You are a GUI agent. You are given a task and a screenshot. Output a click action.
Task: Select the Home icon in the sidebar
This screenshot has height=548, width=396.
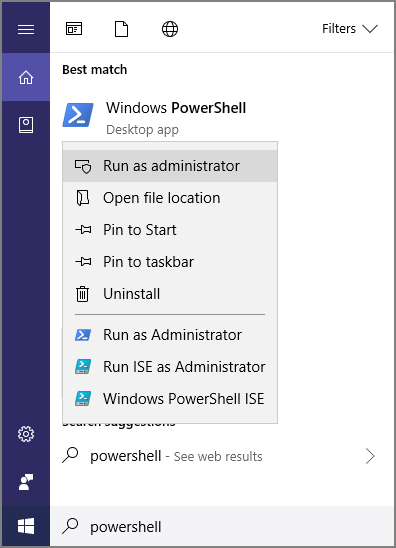point(26,77)
